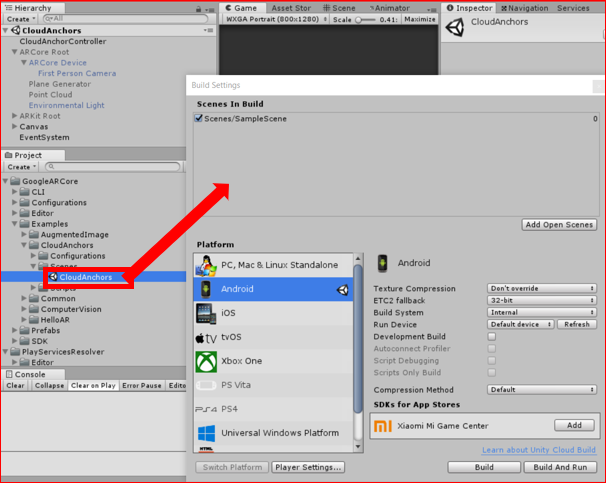Viewport: 606px width, 483px height.
Task: Select the iOS platform icon
Action: click(206, 313)
